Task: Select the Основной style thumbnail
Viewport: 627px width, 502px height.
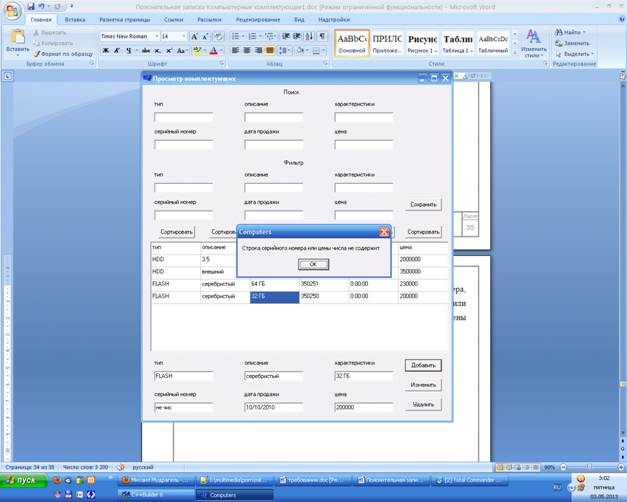Action: point(352,41)
